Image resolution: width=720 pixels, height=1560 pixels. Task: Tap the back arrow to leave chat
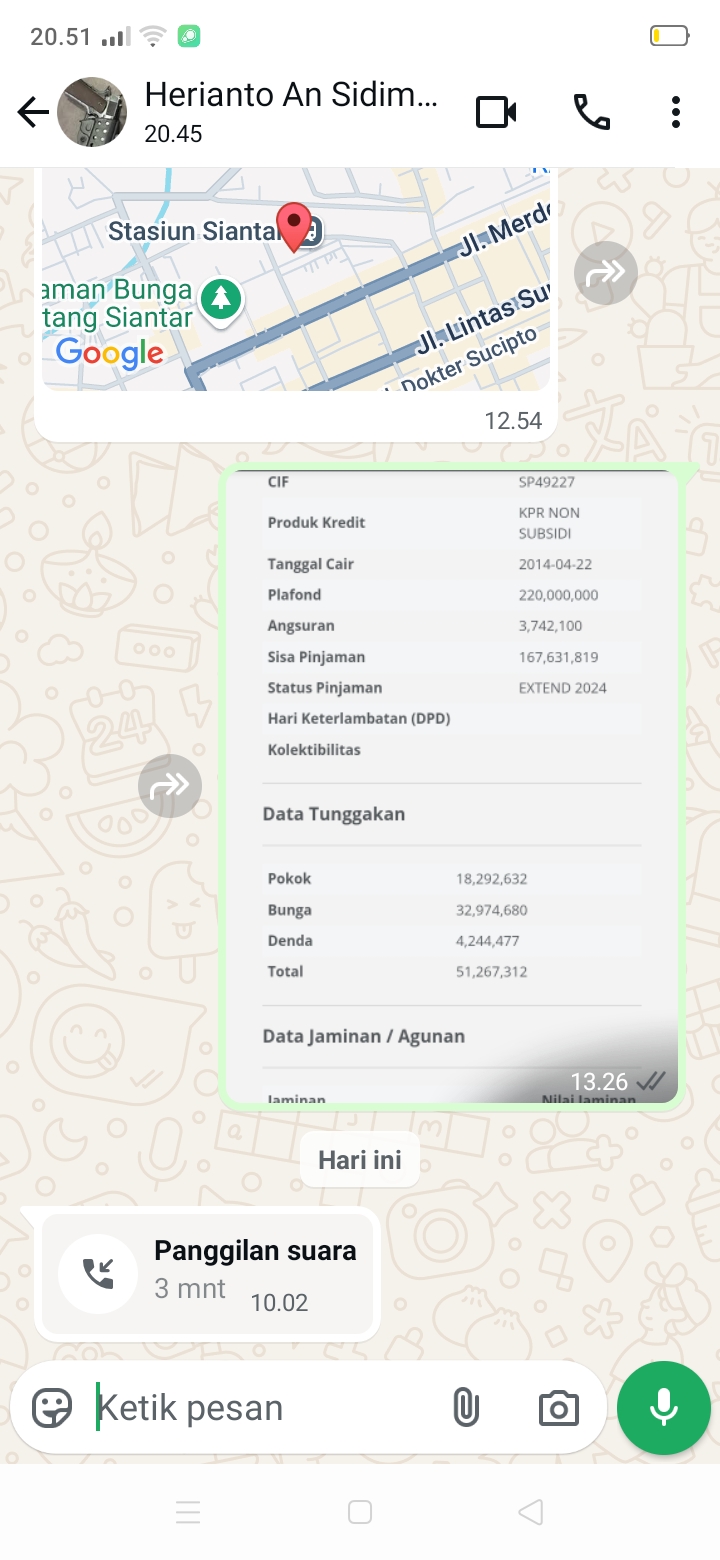tap(33, 113)
